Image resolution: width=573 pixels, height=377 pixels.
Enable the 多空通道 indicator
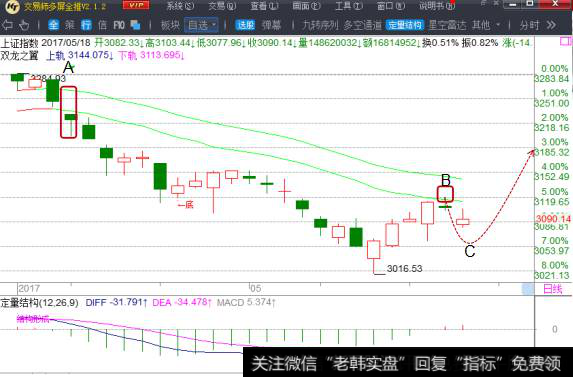363,25
